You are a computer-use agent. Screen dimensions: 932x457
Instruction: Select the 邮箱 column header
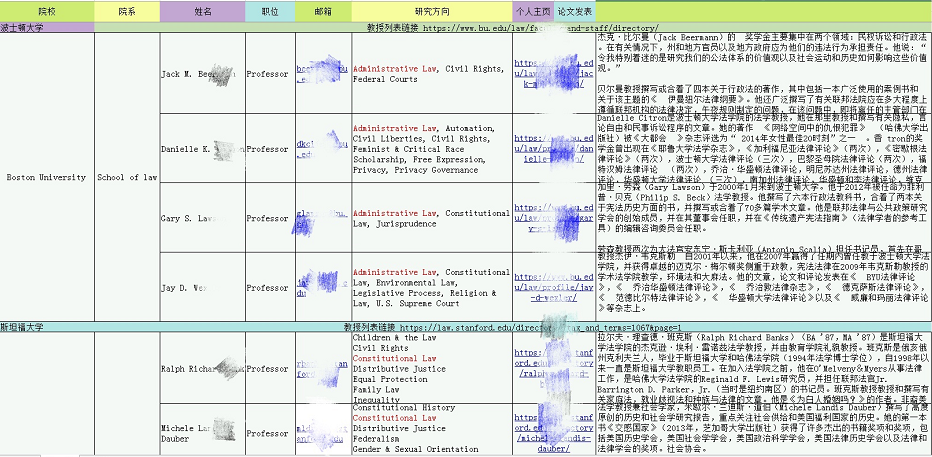tap(323, 11)
